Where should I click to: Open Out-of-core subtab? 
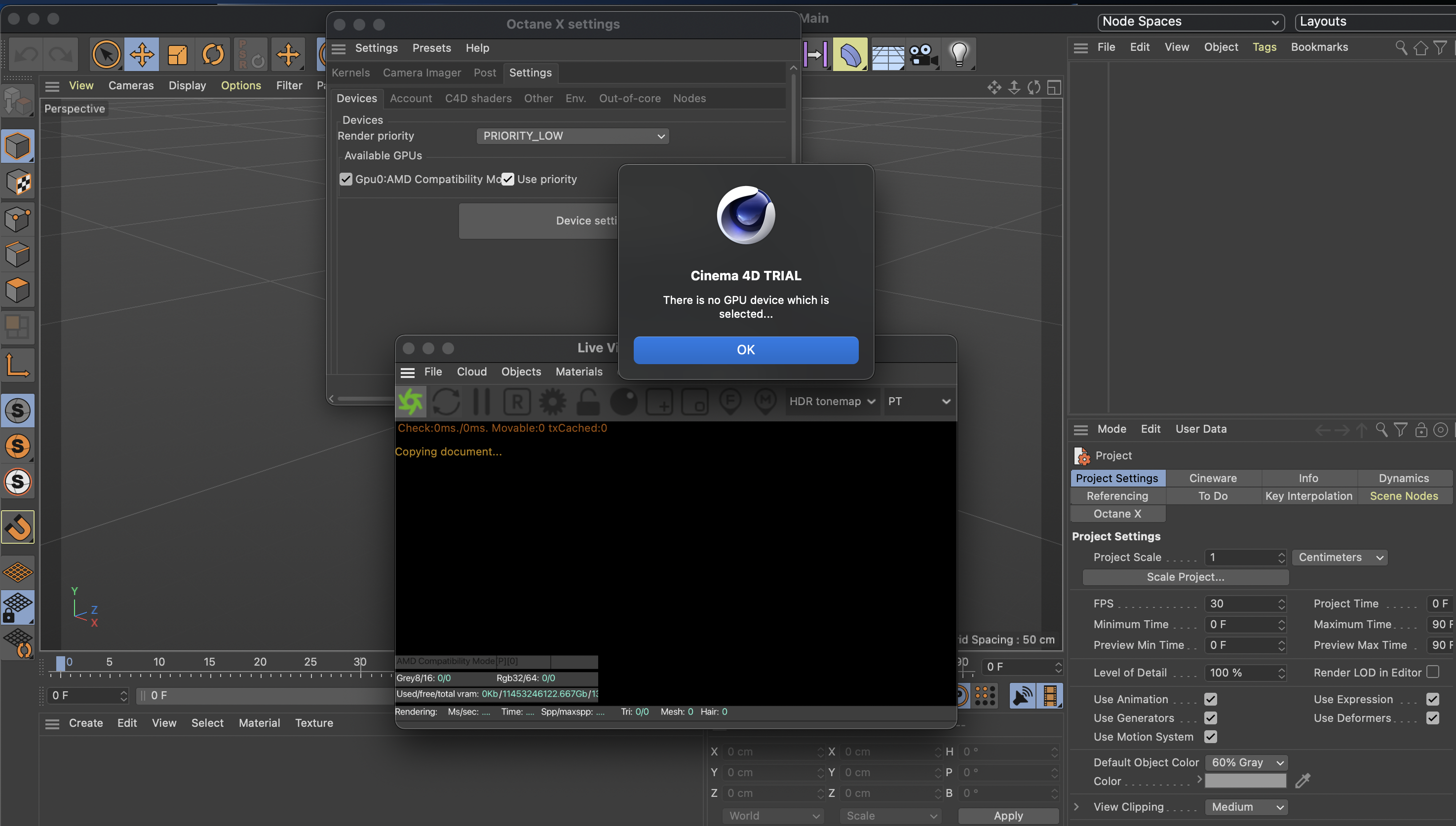click(x=630, y=99)
